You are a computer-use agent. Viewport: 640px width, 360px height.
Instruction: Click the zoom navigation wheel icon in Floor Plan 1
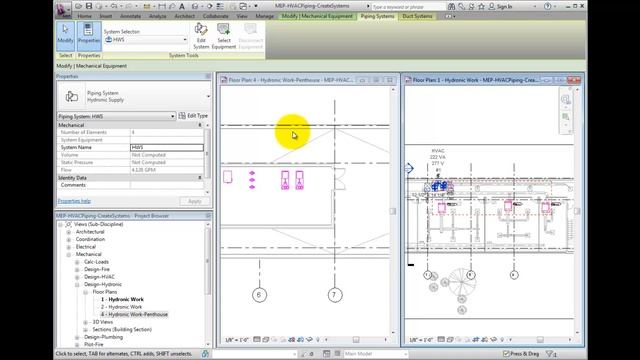pos(565,99)
